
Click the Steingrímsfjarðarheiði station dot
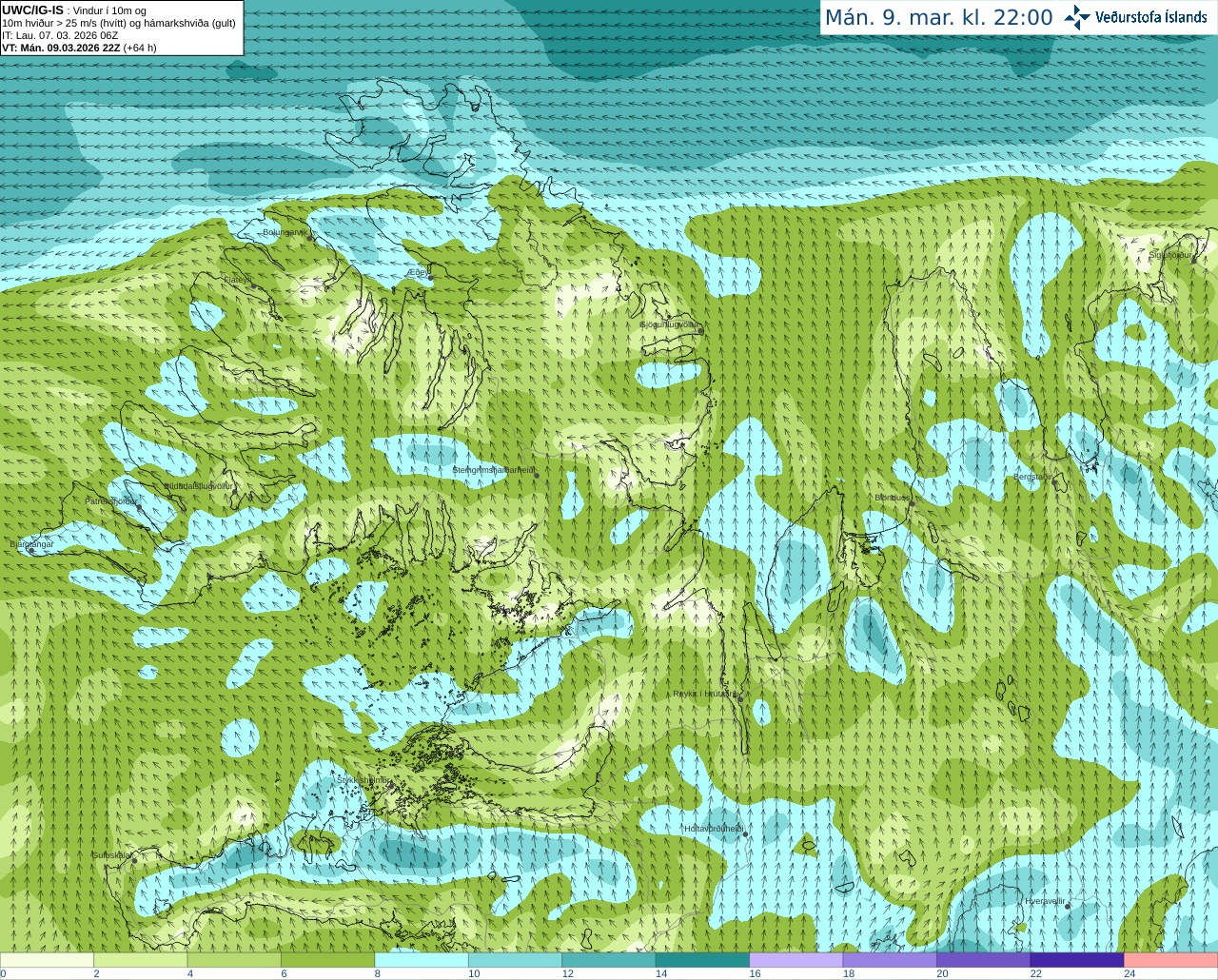(536, 475)
